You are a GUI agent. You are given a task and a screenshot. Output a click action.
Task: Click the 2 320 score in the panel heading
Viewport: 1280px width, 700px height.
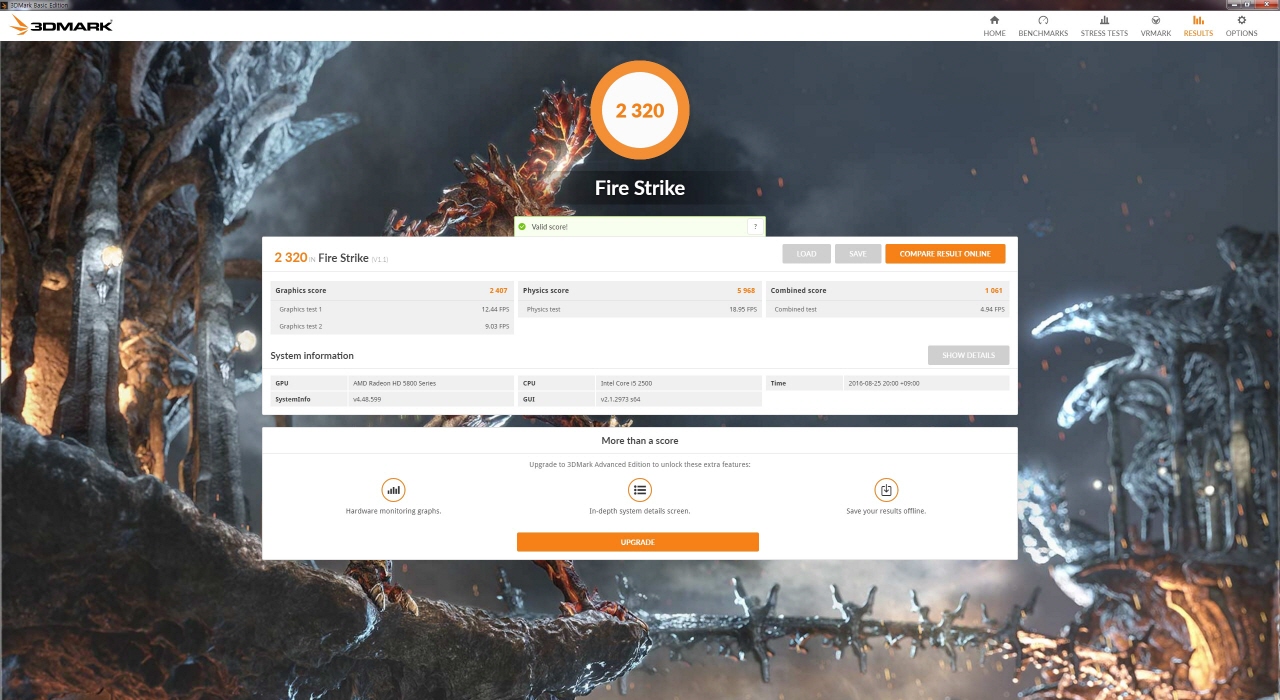click(291, 258)
